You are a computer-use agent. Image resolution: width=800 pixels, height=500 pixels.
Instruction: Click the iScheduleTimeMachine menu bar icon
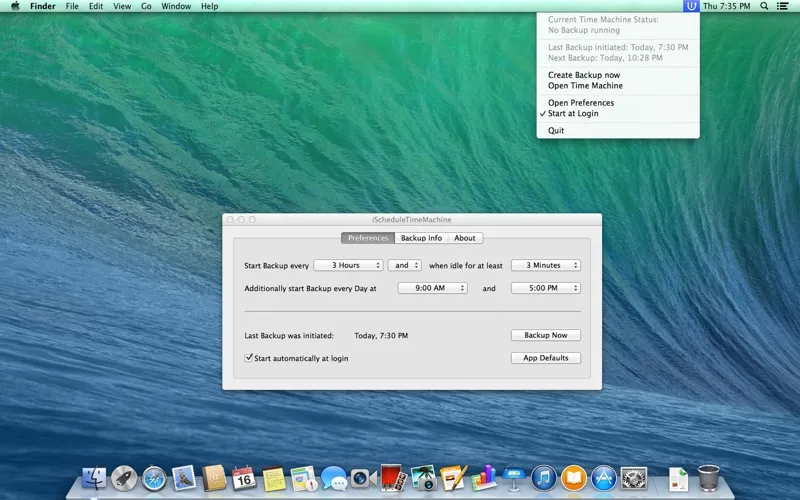point(691,6)
